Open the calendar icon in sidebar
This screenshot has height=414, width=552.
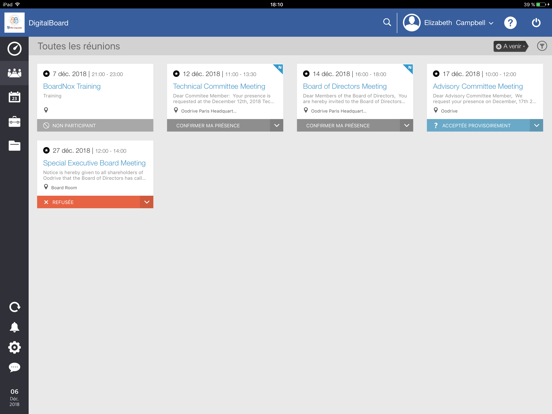click(x=14, y=97)
